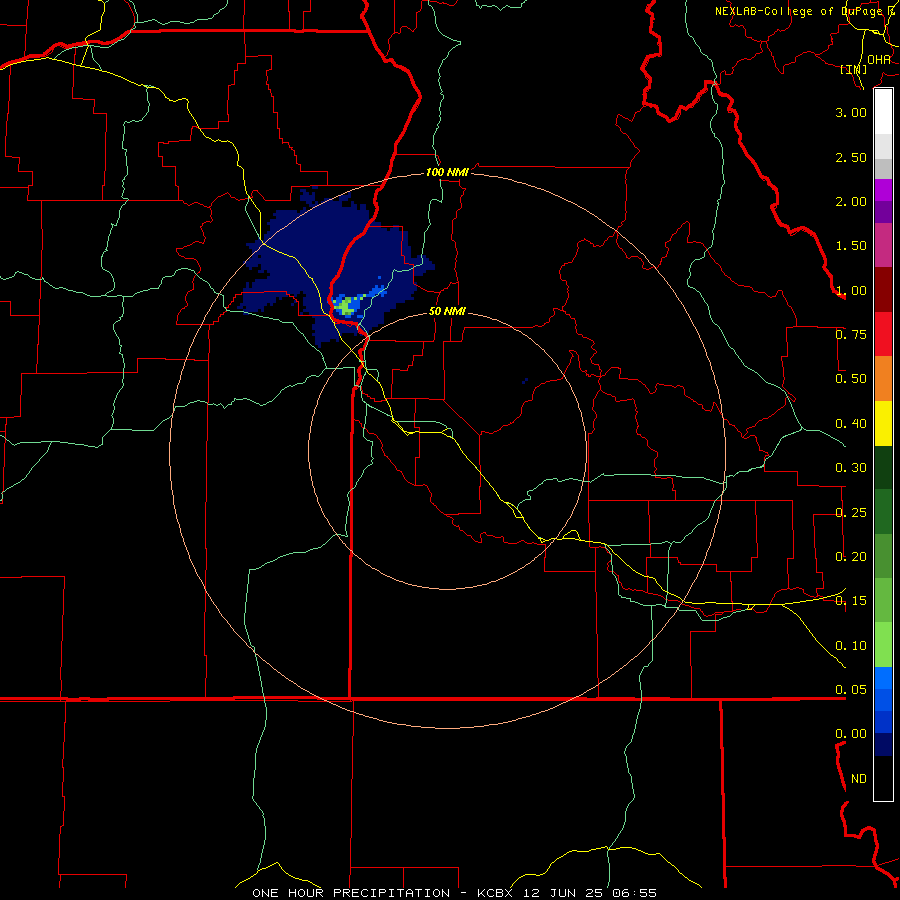Click the bright magenta legend swatch
The image size is (900, 900).
tap(883, 190)
